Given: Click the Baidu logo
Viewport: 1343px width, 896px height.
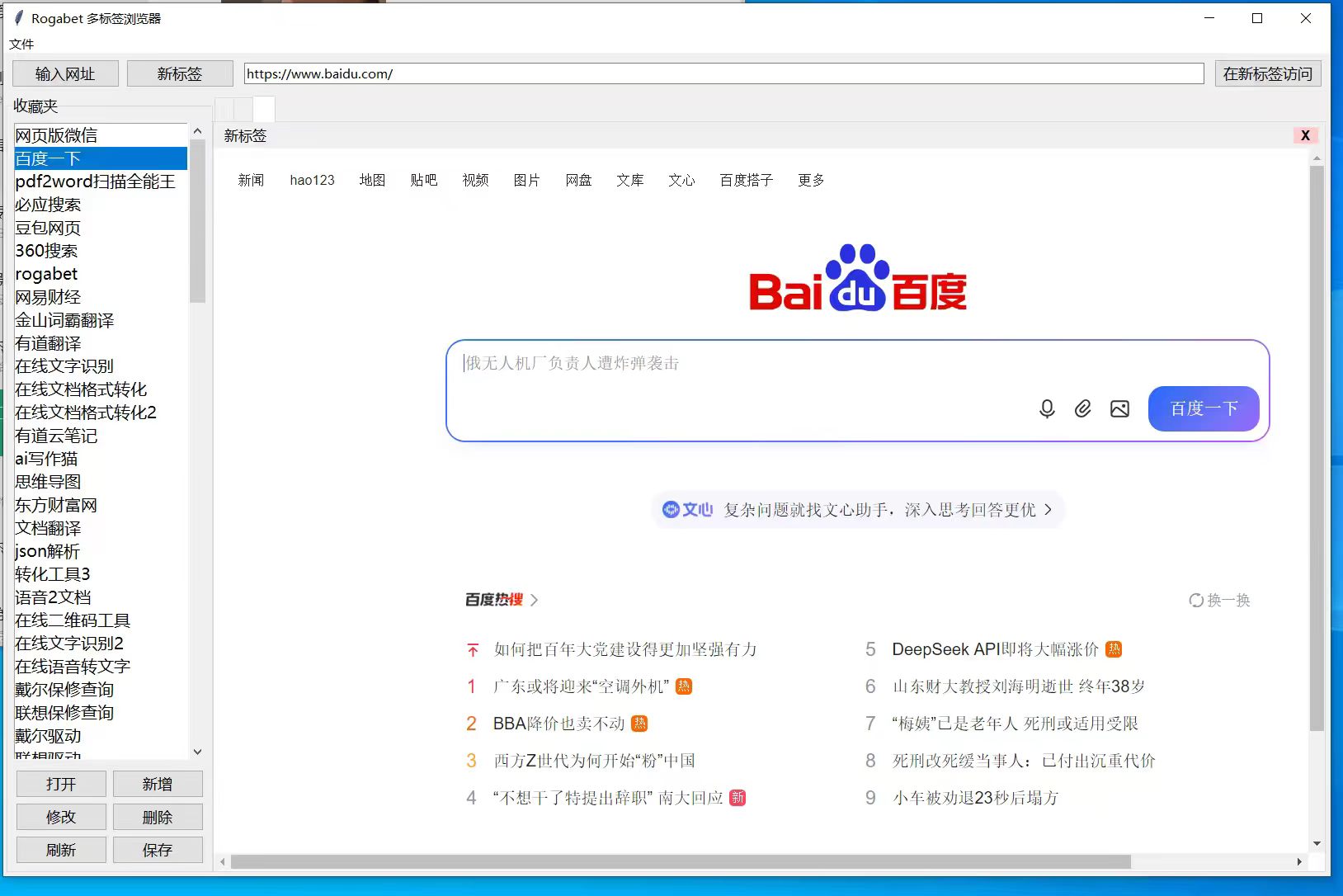Looking at the screenshot, I should tap(858, 278).
